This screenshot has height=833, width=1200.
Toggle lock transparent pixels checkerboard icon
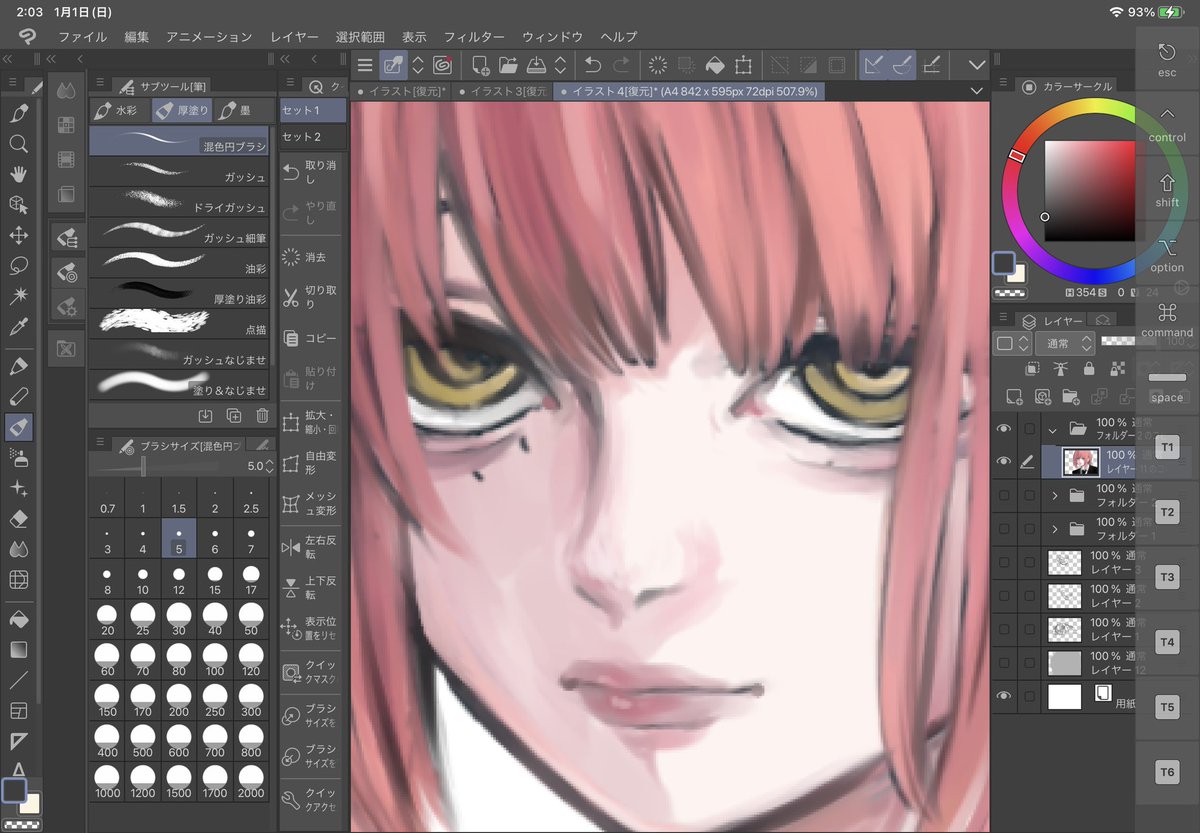(1119, 370)
